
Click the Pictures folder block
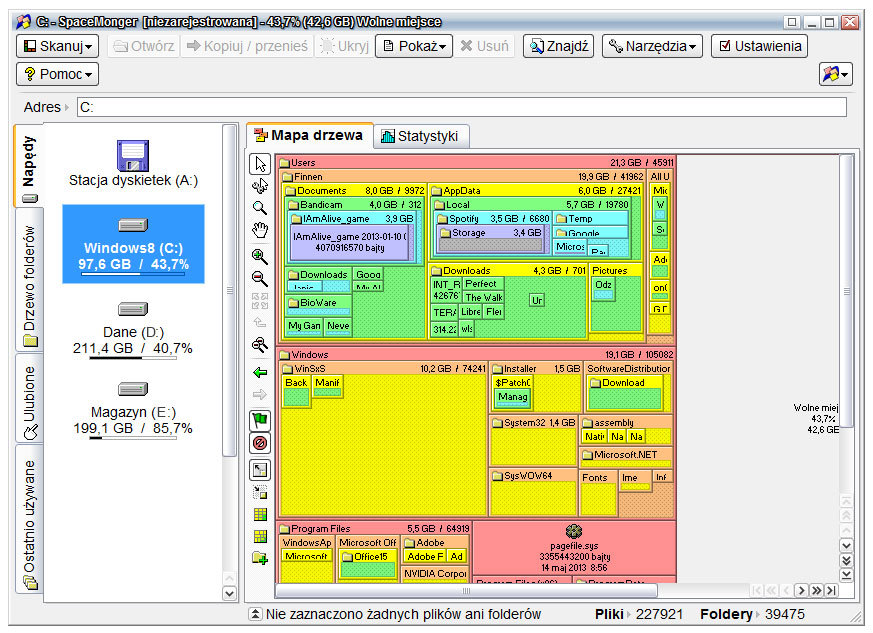(616, 301)
